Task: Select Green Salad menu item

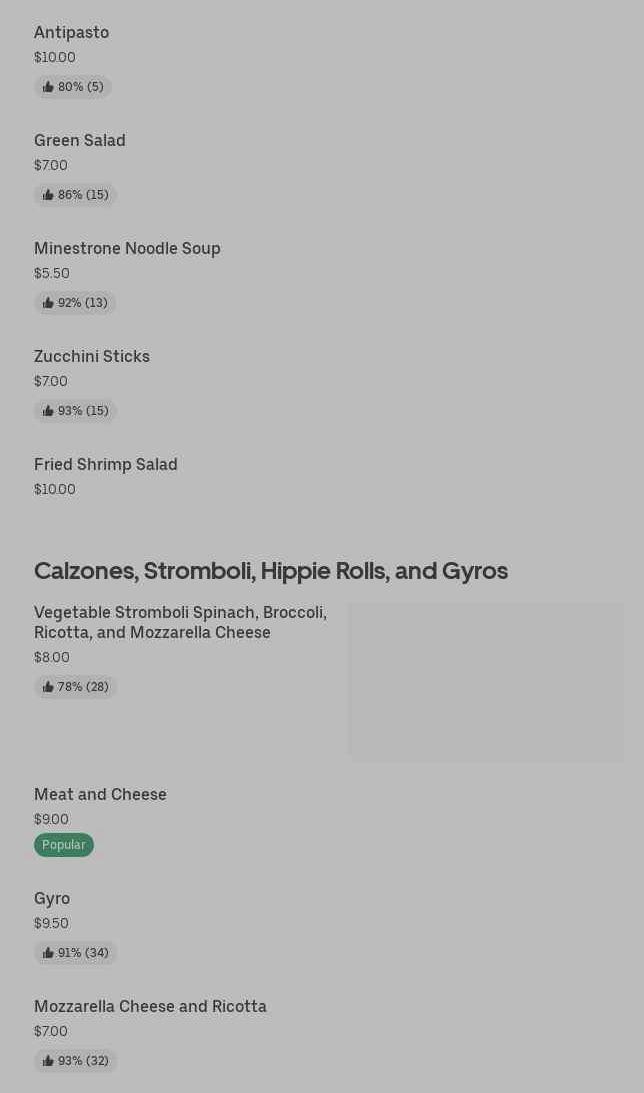Action: pos(79,141)
